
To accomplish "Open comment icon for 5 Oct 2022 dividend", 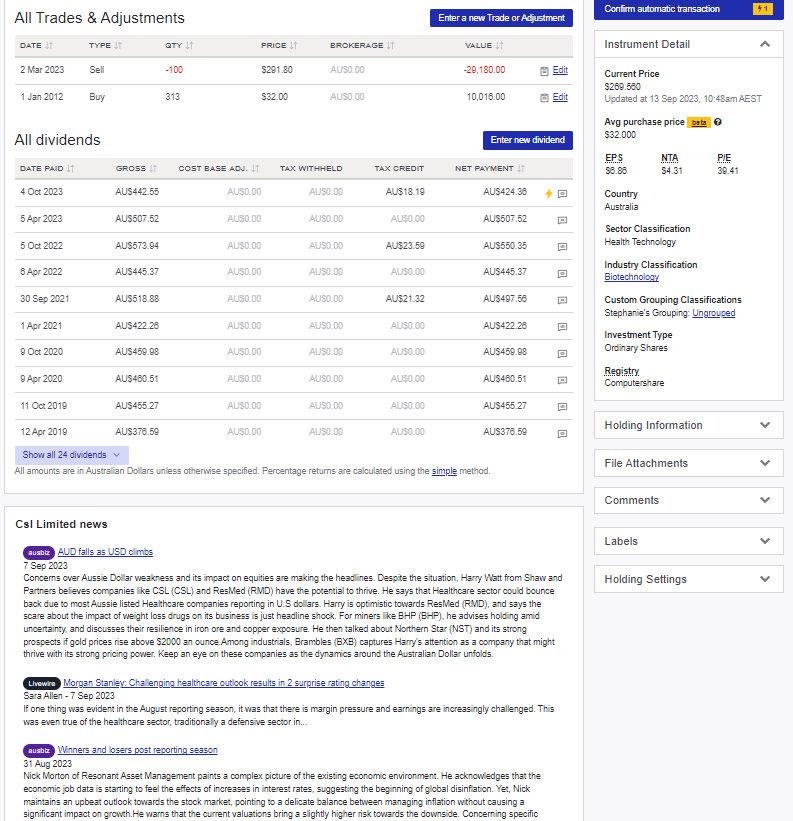I will click(x=562, y=247).
